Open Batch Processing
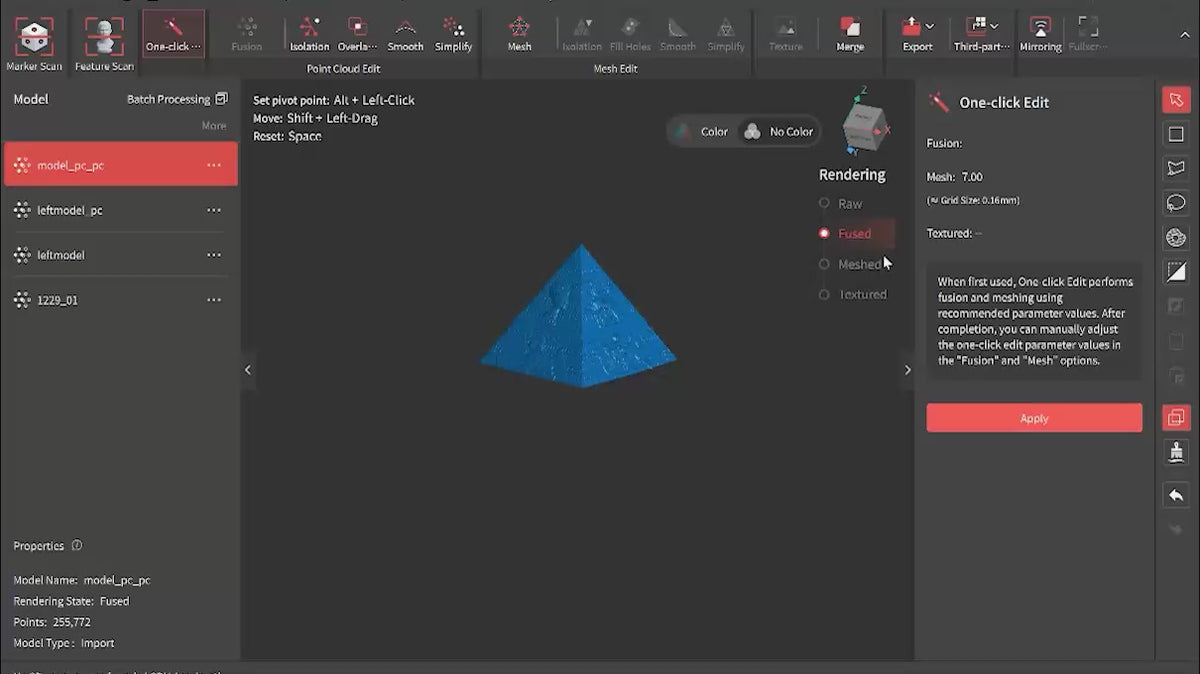This screenshot has height=674, width=1200. (177, 99)
